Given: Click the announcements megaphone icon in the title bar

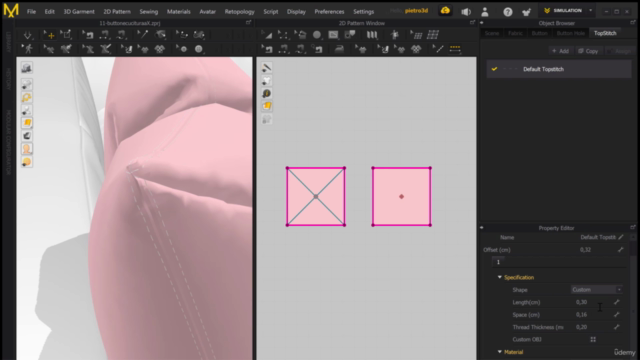Looking at the screenshot, I should (466, 11).
